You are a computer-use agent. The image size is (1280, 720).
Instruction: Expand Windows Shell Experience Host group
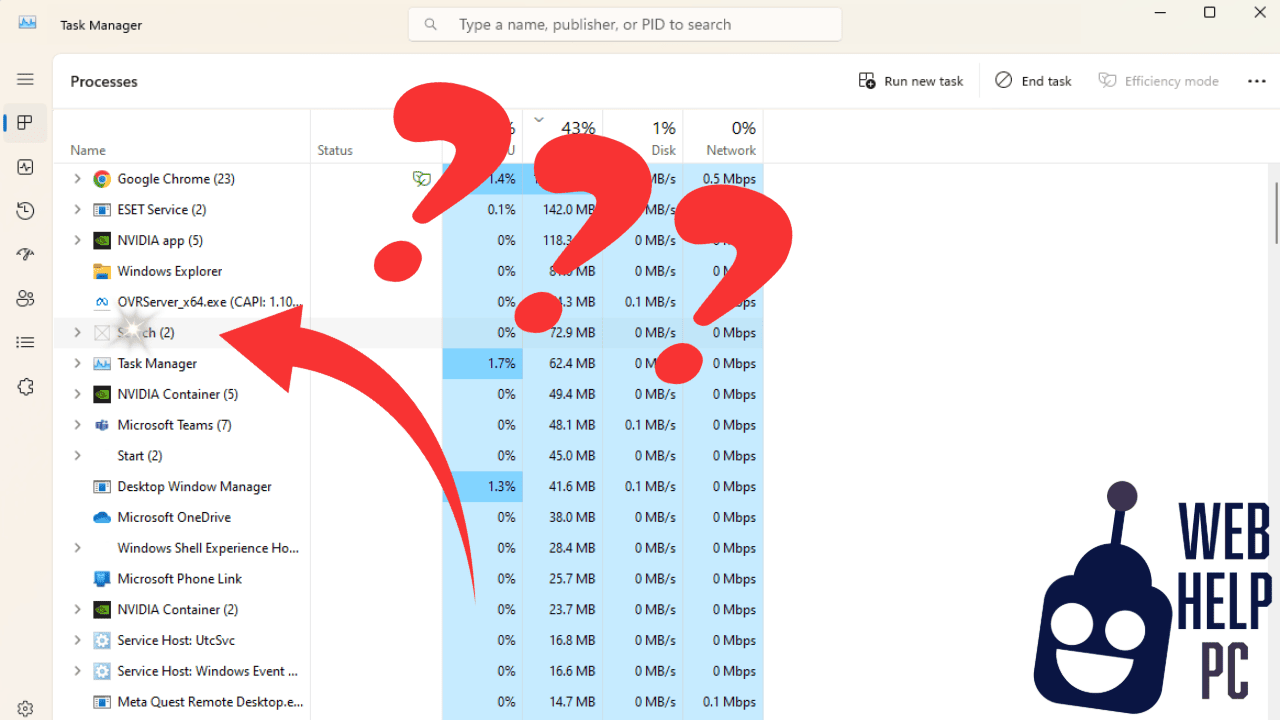77,548
